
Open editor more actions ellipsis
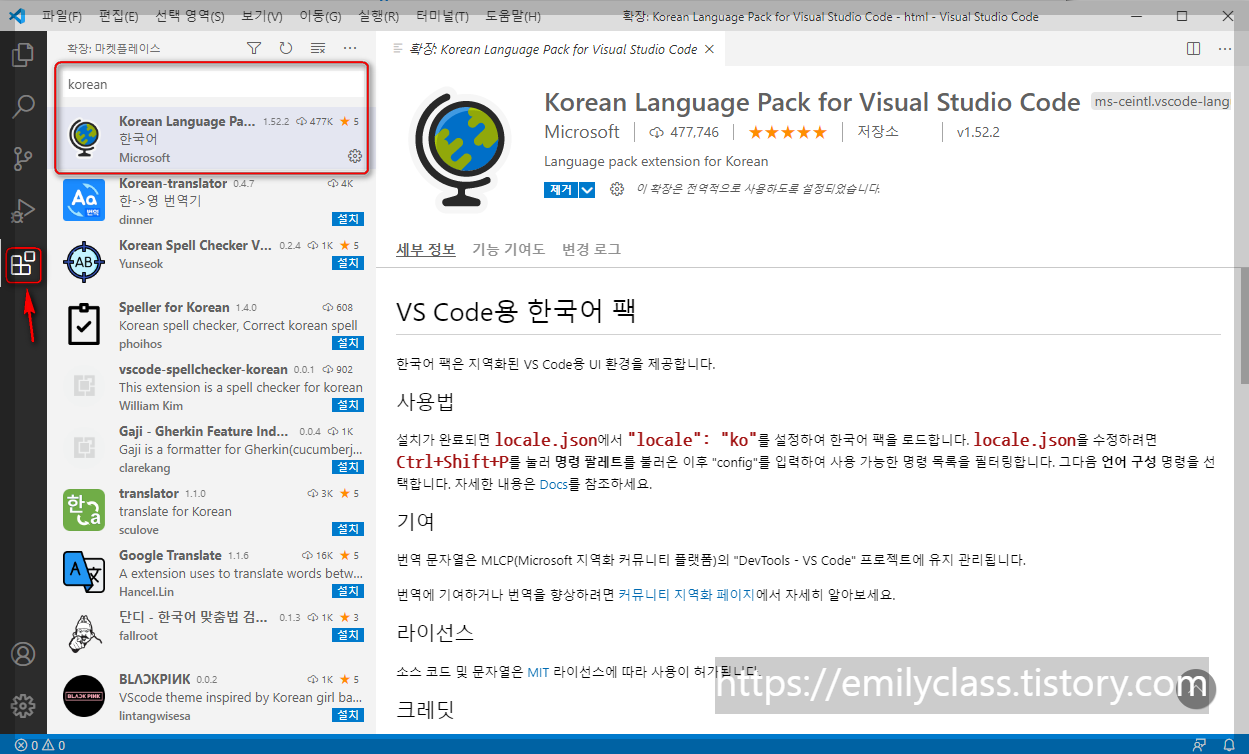click(1226, 48)
